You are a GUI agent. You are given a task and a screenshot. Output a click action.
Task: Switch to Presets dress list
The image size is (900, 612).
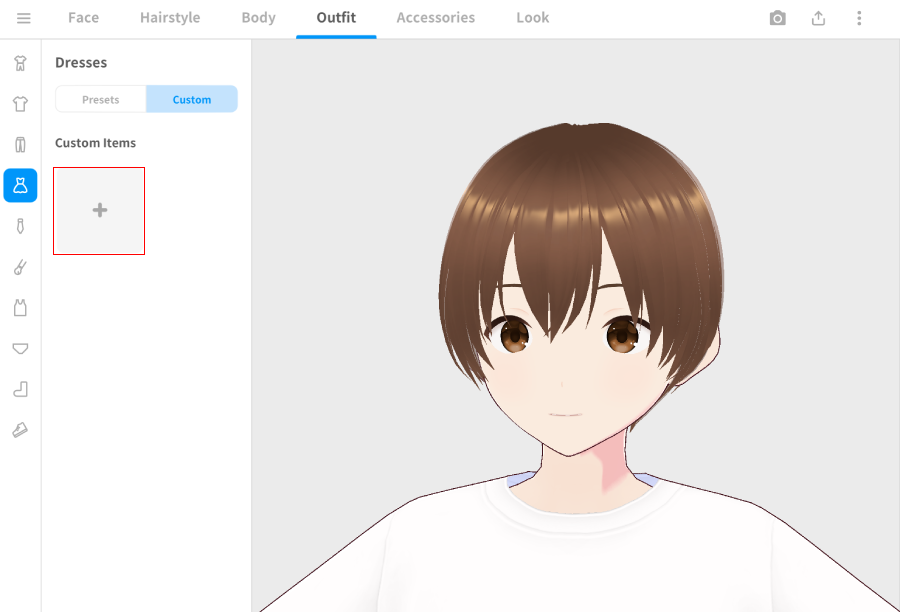click(100, 99)
